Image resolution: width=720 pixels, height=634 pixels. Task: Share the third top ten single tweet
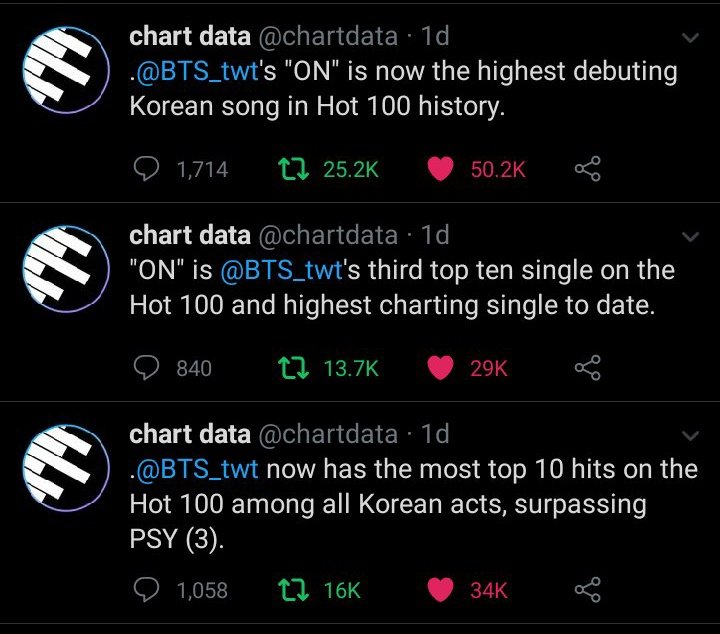point(588,369)
